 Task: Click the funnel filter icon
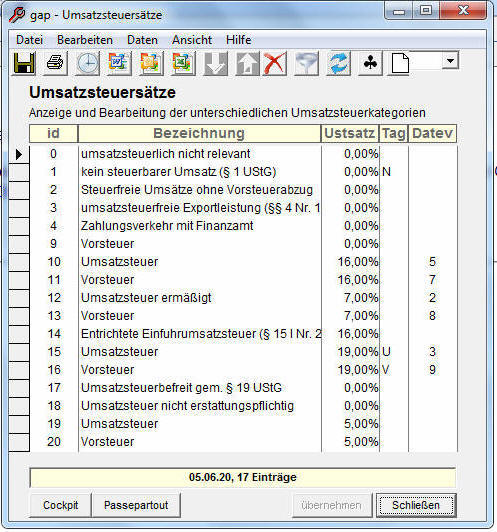pos(306,63)
